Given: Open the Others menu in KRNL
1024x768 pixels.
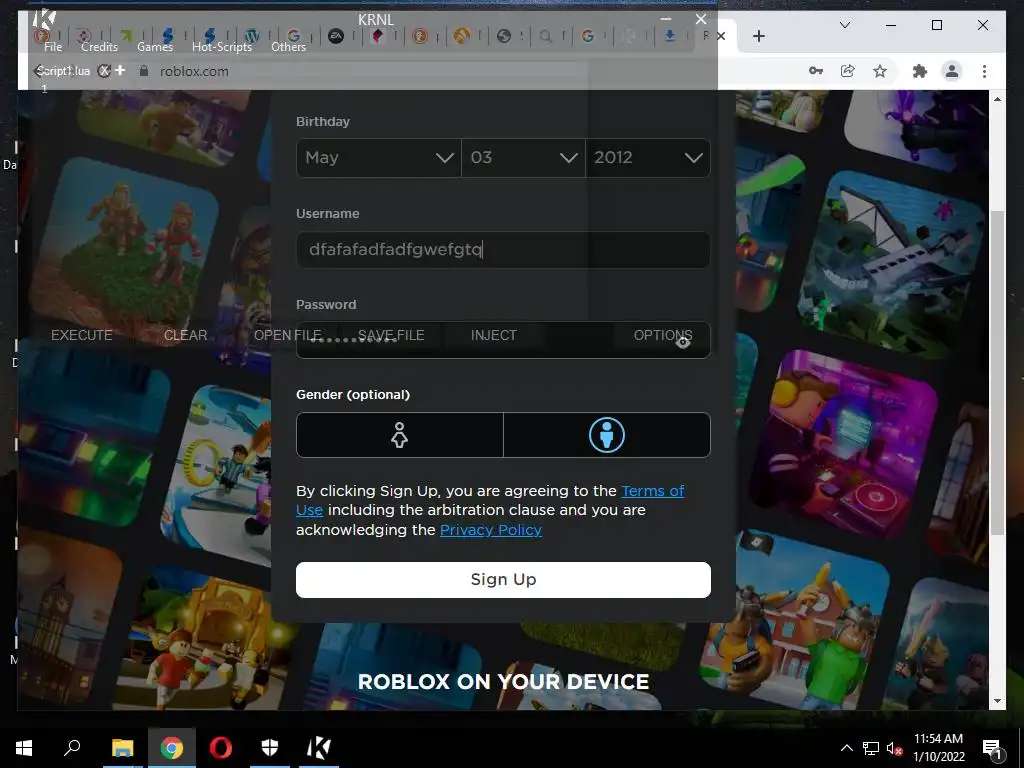Looking at the screenshot, I should (288, 47).
